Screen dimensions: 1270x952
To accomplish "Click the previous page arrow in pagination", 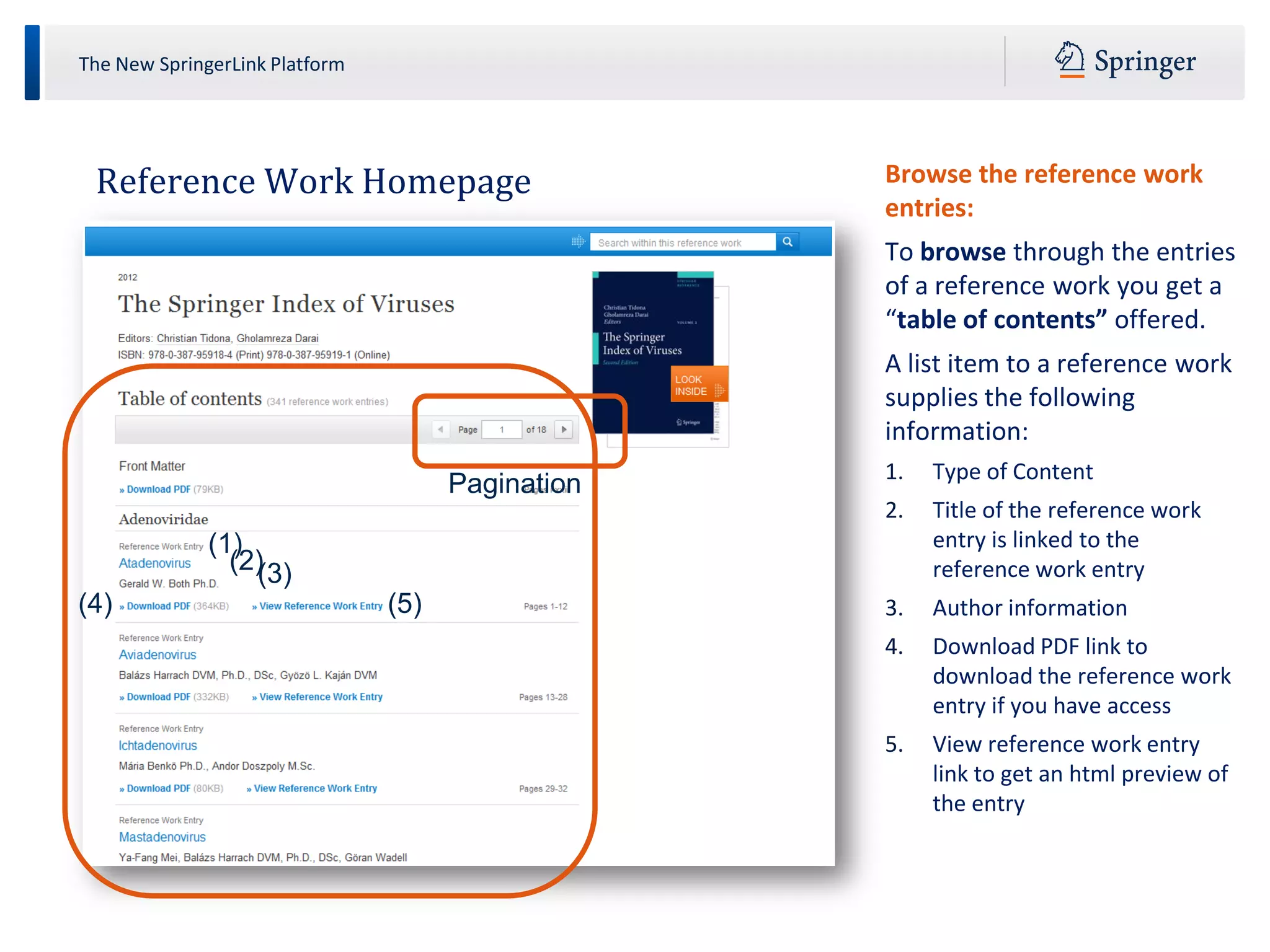I will tap(440, 430).
